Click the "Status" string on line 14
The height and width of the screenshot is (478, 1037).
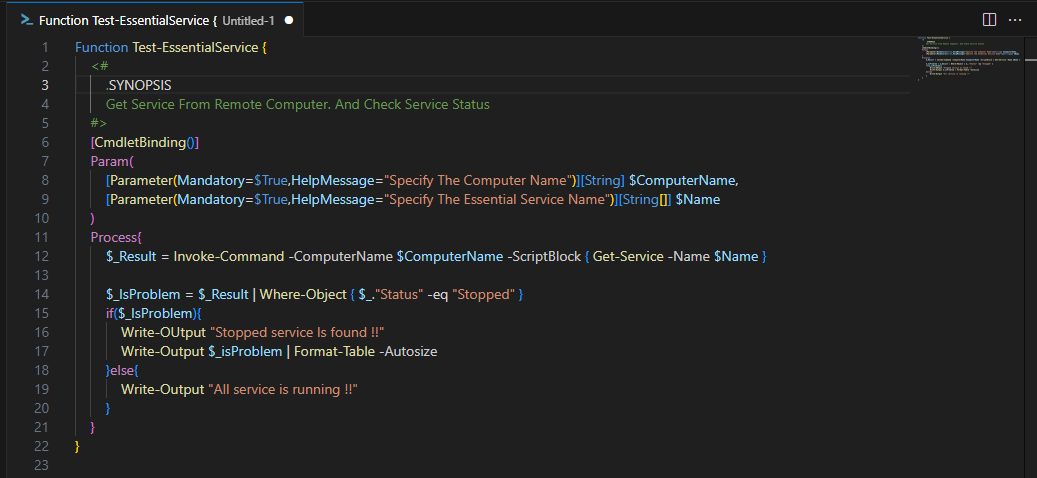[399, 294]
